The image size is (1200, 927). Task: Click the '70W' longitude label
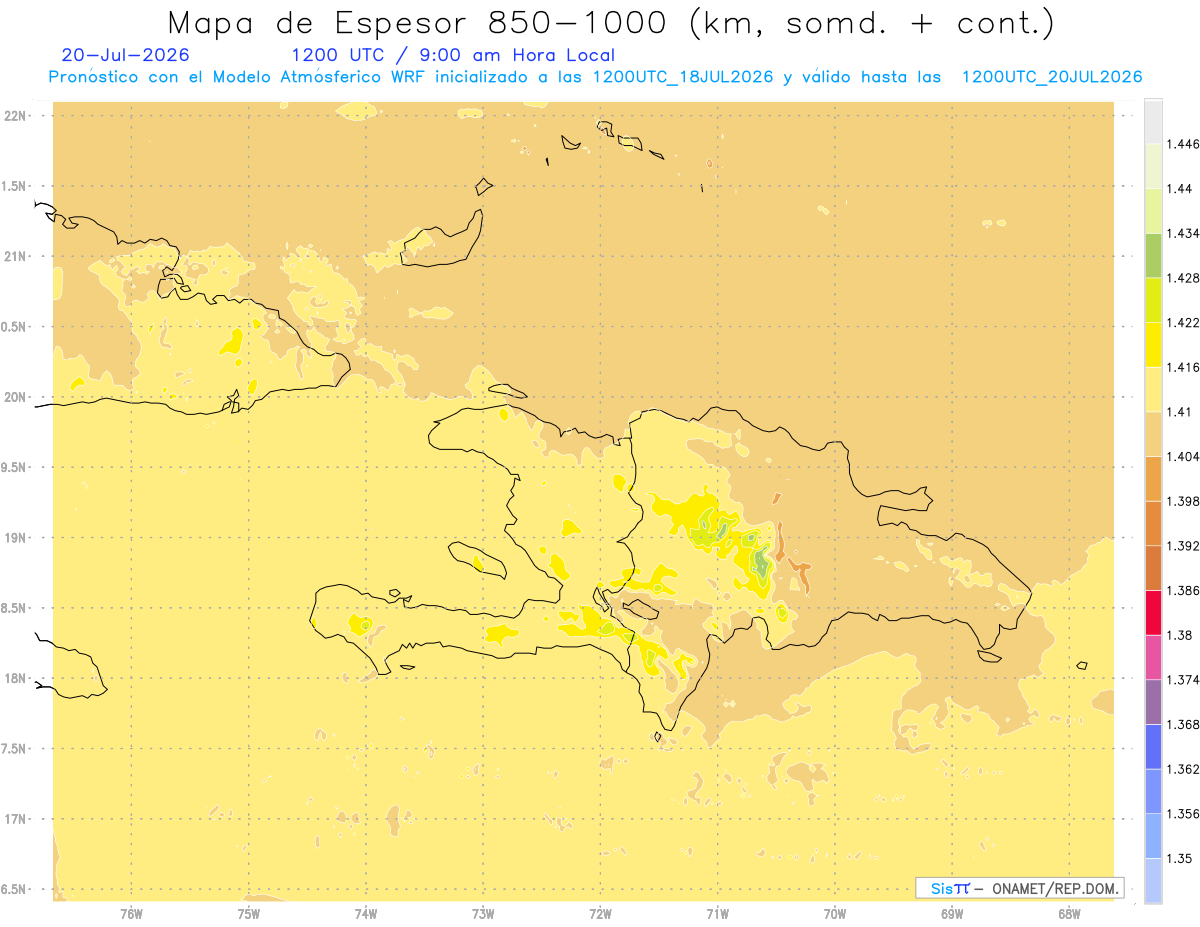[835, 913]
